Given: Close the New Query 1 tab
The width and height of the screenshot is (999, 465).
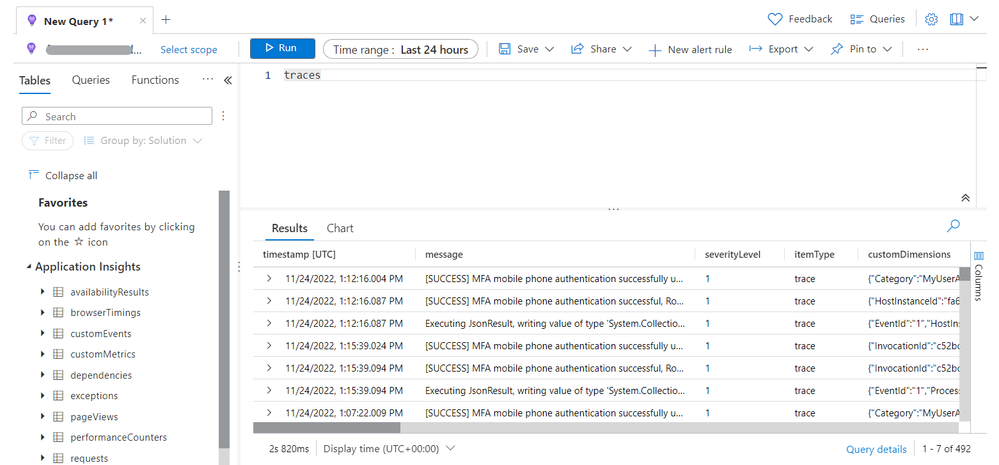Looking at the screenshot, I should coord(143,21).
